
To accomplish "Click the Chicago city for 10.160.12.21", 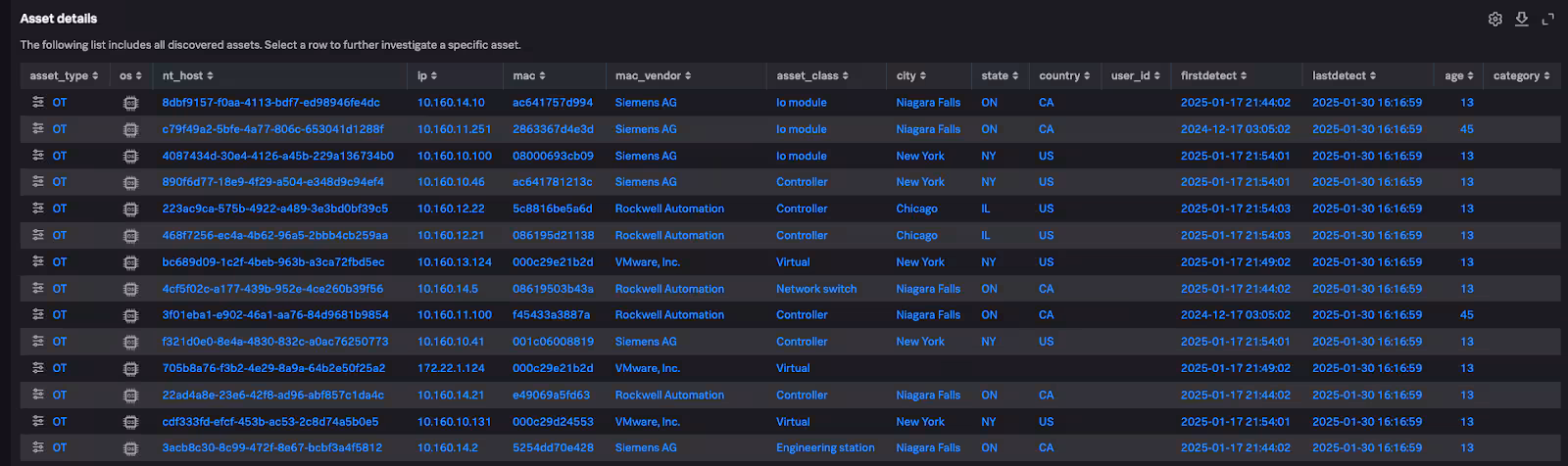I will tap(916, 235).
